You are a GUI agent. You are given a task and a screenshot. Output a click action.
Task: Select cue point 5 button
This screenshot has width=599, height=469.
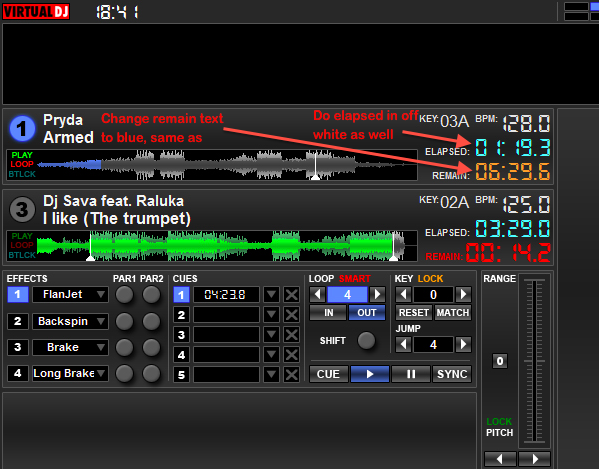(x=181, y=375)
